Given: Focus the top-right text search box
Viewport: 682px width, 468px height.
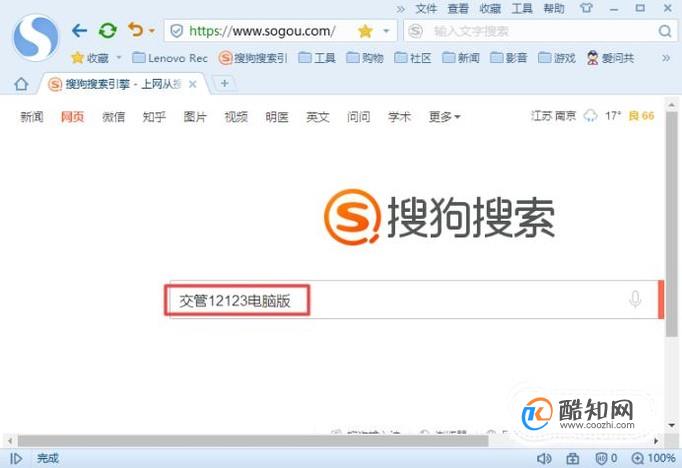Looking at the screenshot, I should 539,31.
